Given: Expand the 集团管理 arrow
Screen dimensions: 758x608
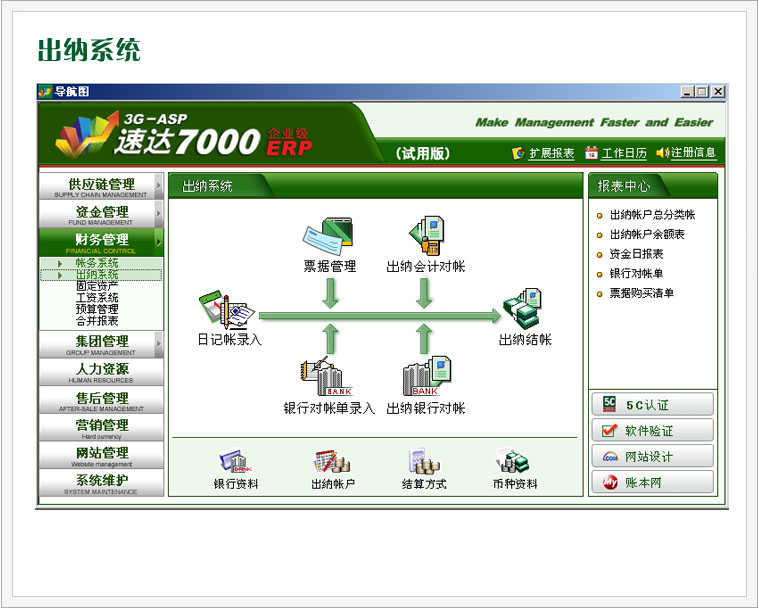Looking at the screenshot, I should coord(159,344).
